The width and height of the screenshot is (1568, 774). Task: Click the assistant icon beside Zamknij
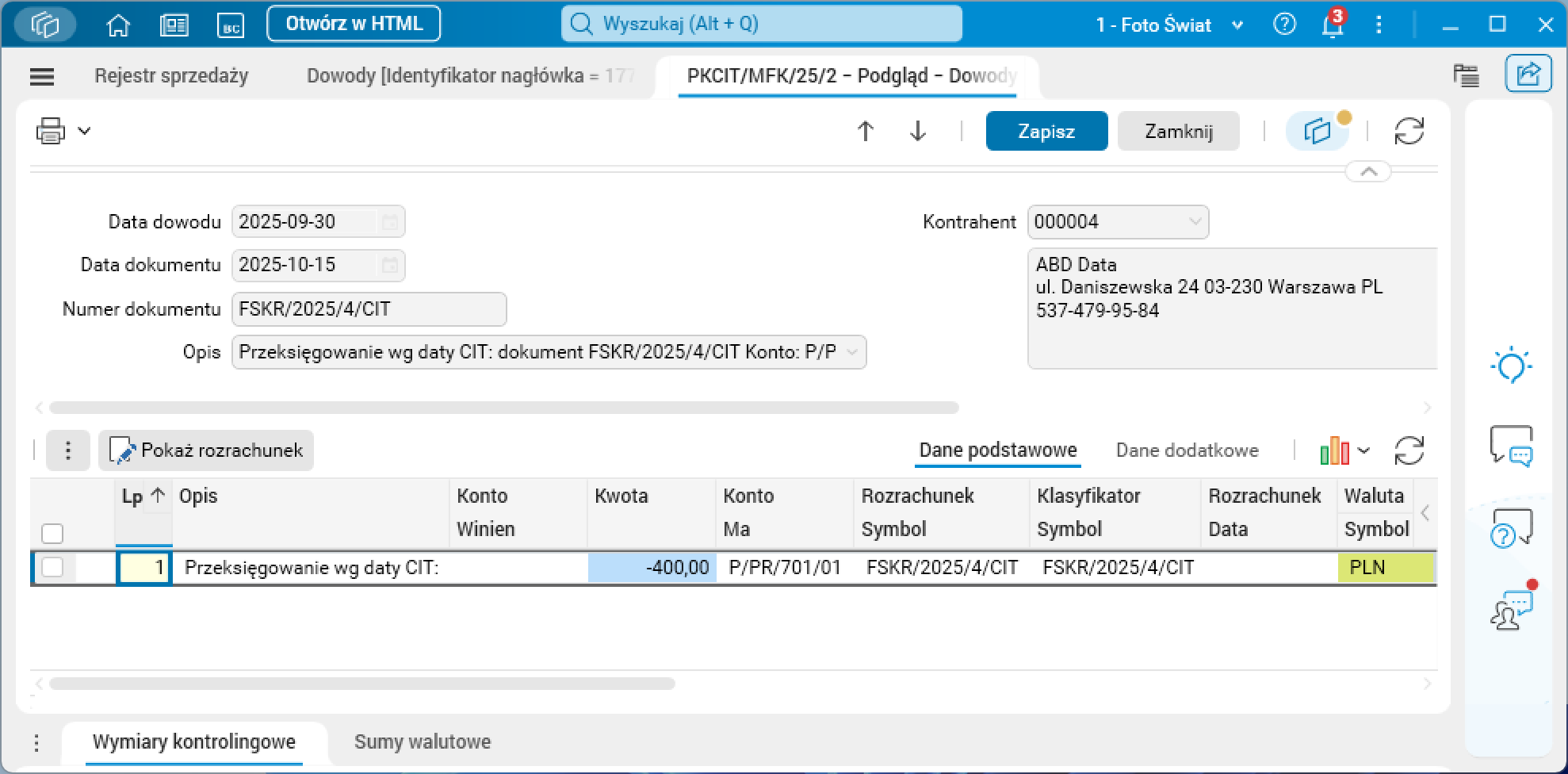pyautogui.click(x=1318, y=131)
